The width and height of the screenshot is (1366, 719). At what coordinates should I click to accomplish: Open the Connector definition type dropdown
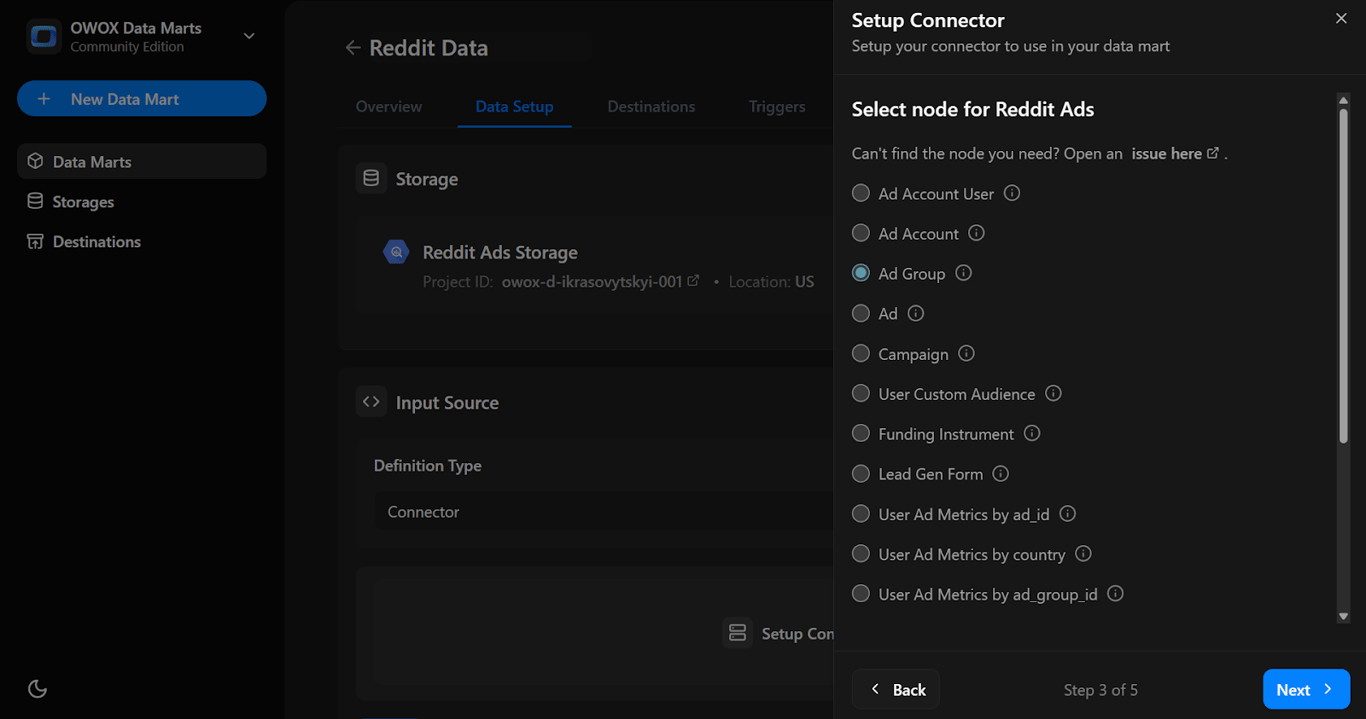click(604, 512)
